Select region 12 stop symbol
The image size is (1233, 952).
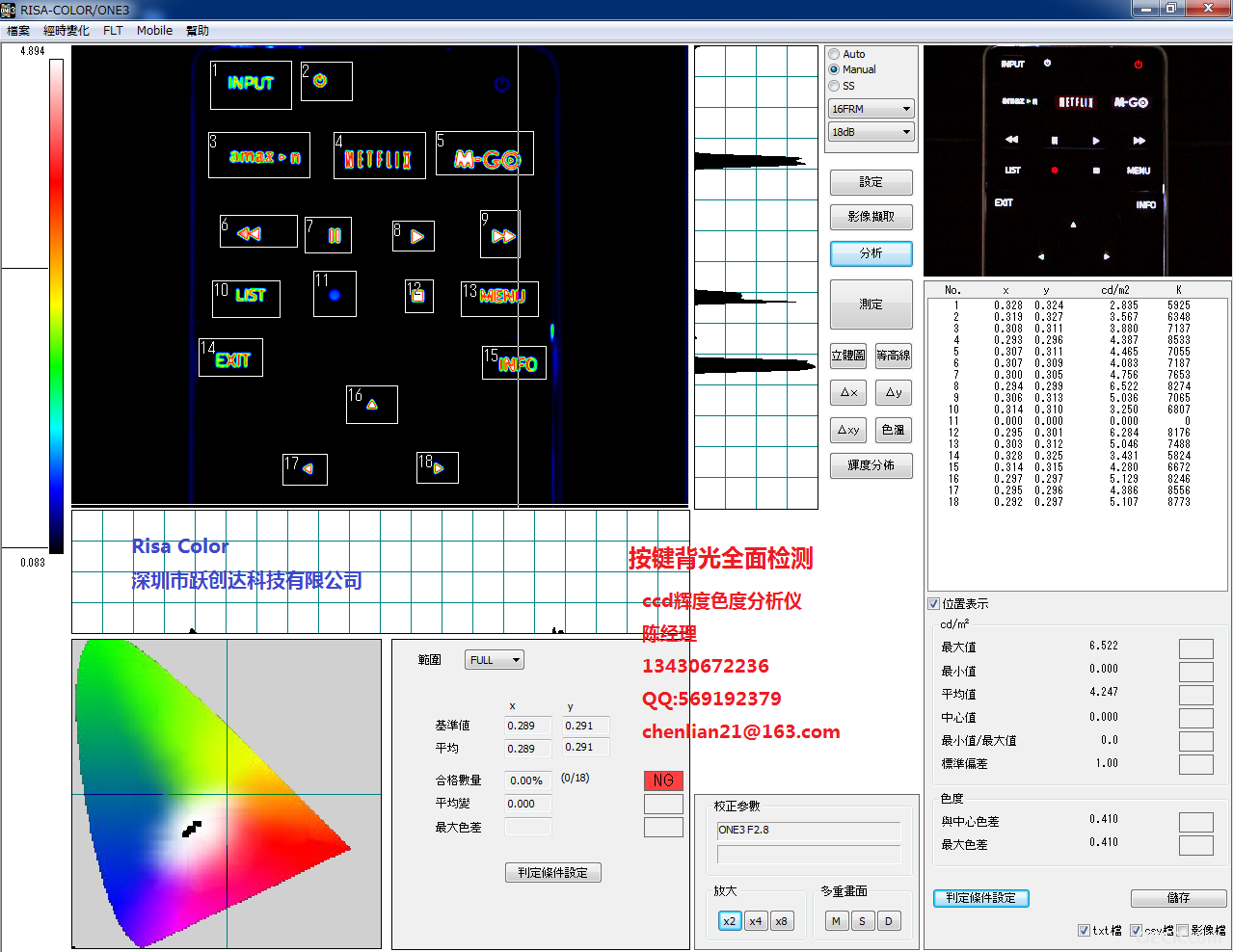(419, 296)
